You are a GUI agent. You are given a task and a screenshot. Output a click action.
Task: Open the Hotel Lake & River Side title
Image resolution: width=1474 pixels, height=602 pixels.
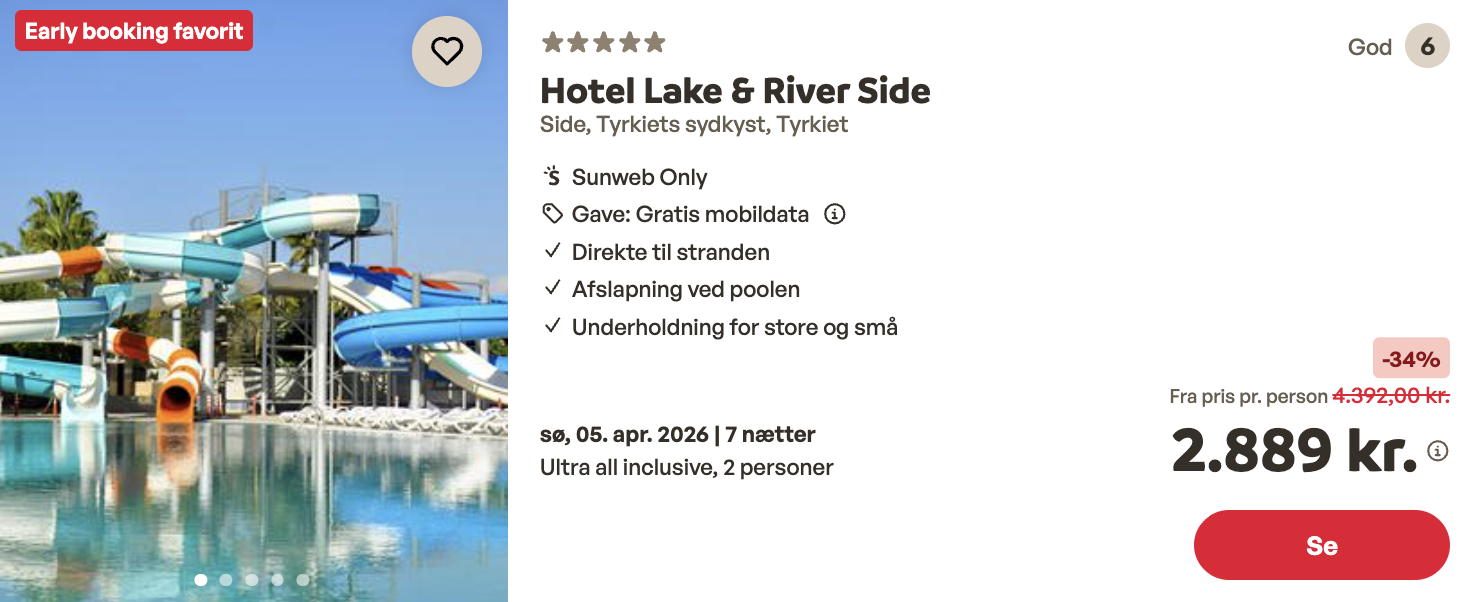735,91
